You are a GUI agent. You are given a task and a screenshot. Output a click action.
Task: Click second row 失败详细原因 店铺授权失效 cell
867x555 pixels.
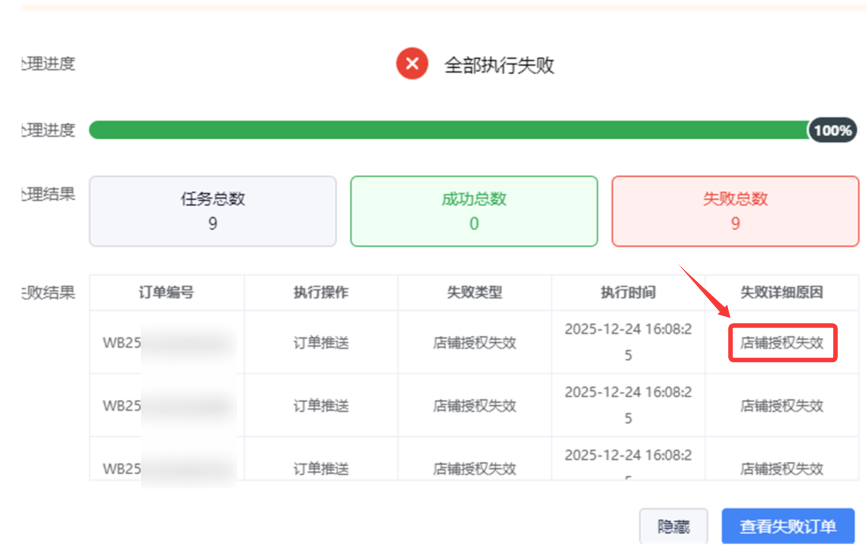782,406
